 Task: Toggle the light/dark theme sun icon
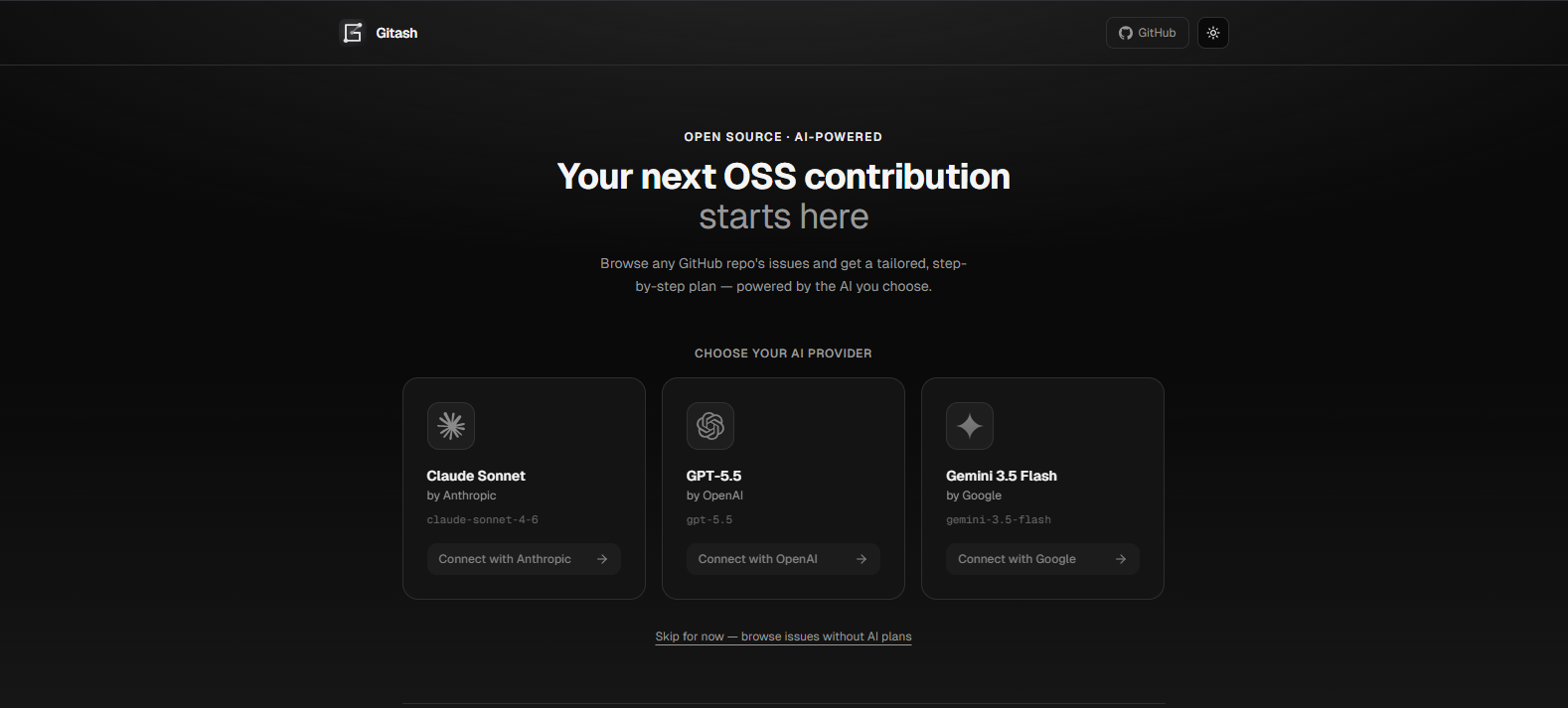1213,33
